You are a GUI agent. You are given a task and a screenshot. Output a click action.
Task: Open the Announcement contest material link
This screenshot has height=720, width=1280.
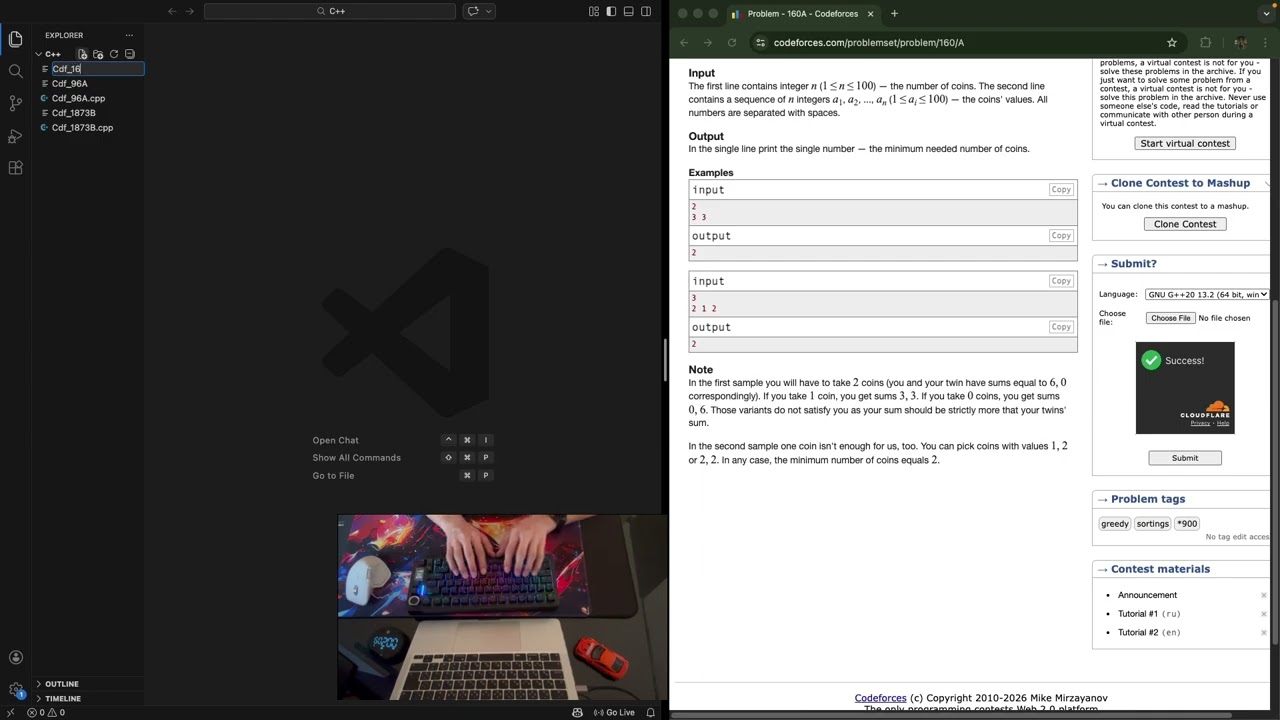coord(1147,595)
